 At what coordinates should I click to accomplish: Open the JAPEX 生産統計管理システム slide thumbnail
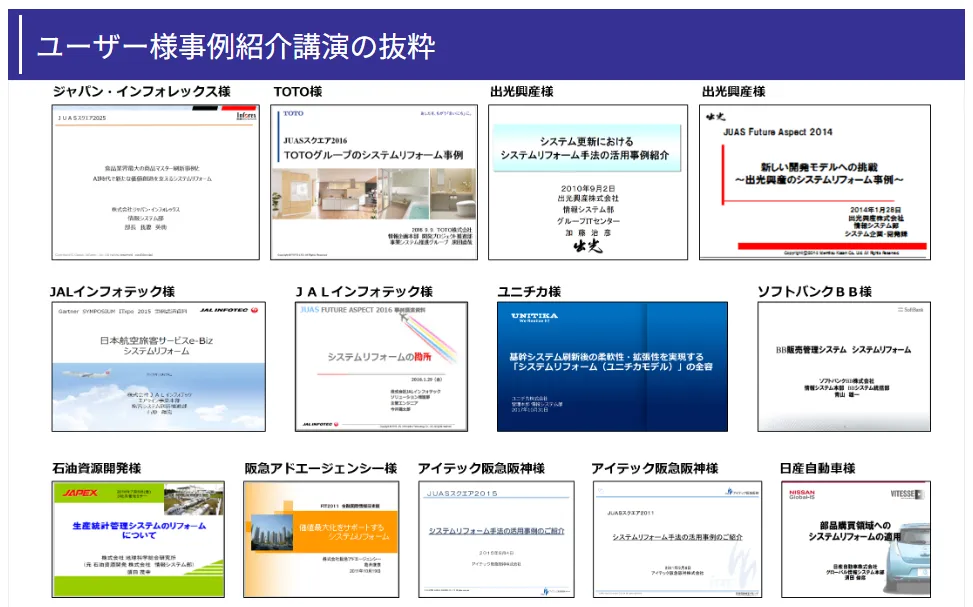(x=138, y=539)
